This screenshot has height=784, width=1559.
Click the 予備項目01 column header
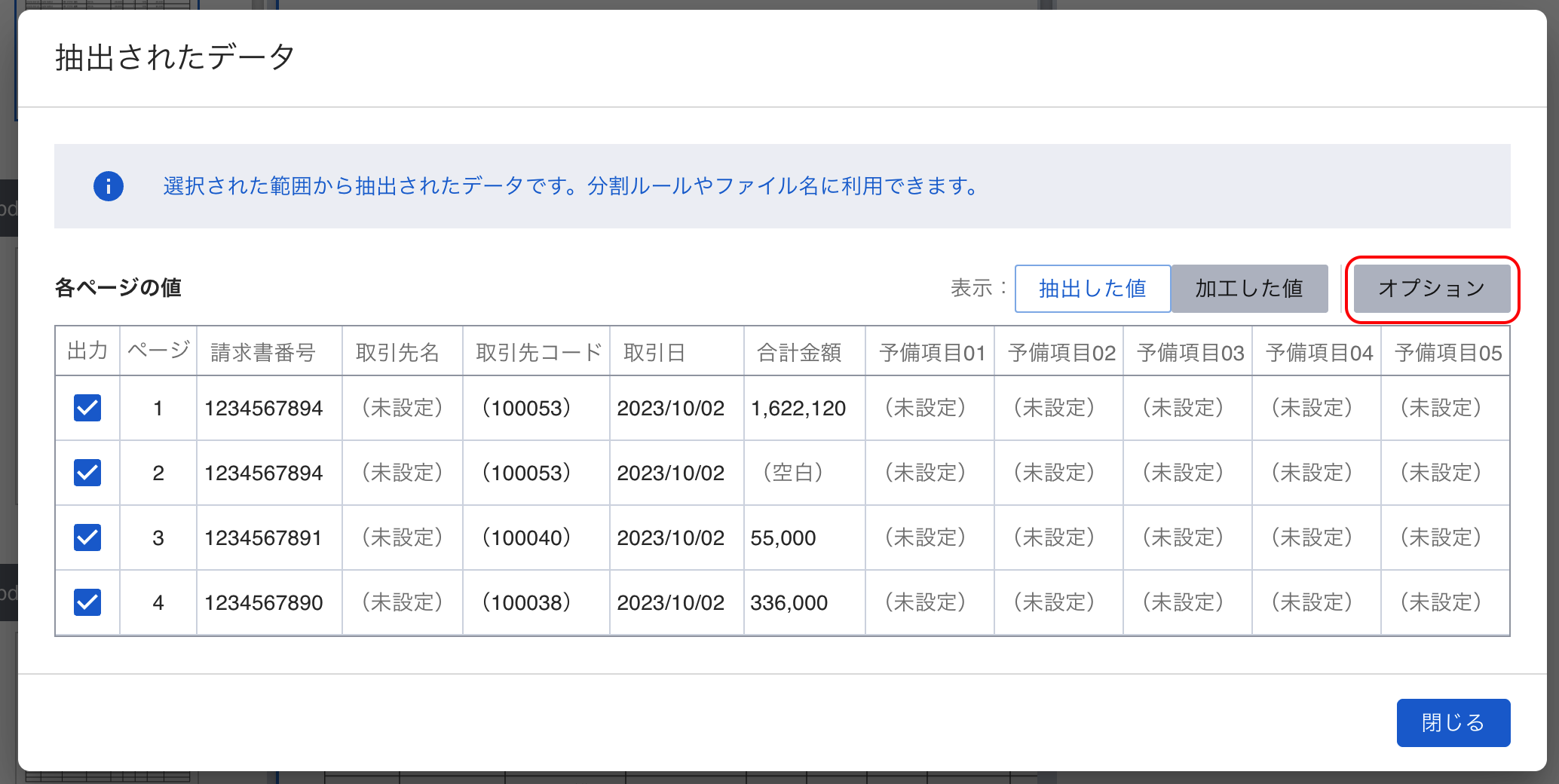coord(932,352)
